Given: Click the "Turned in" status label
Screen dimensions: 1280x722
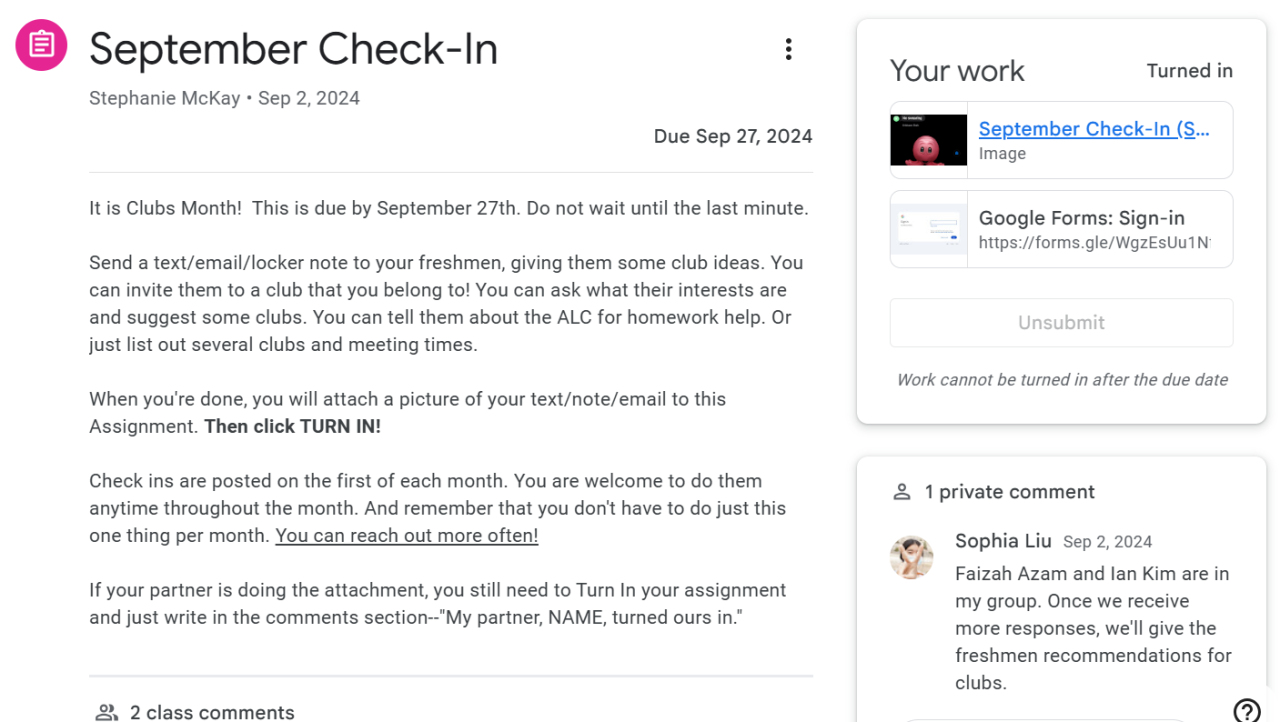Looking at the screenshot, I should [1189, 71].
